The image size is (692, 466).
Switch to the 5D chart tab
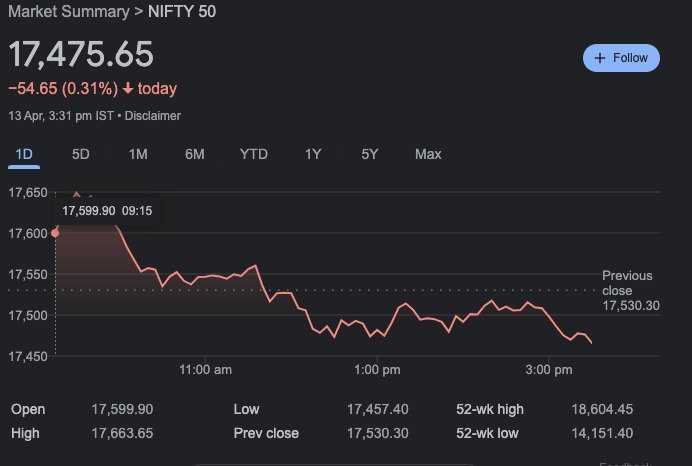[x=81, y=154]
